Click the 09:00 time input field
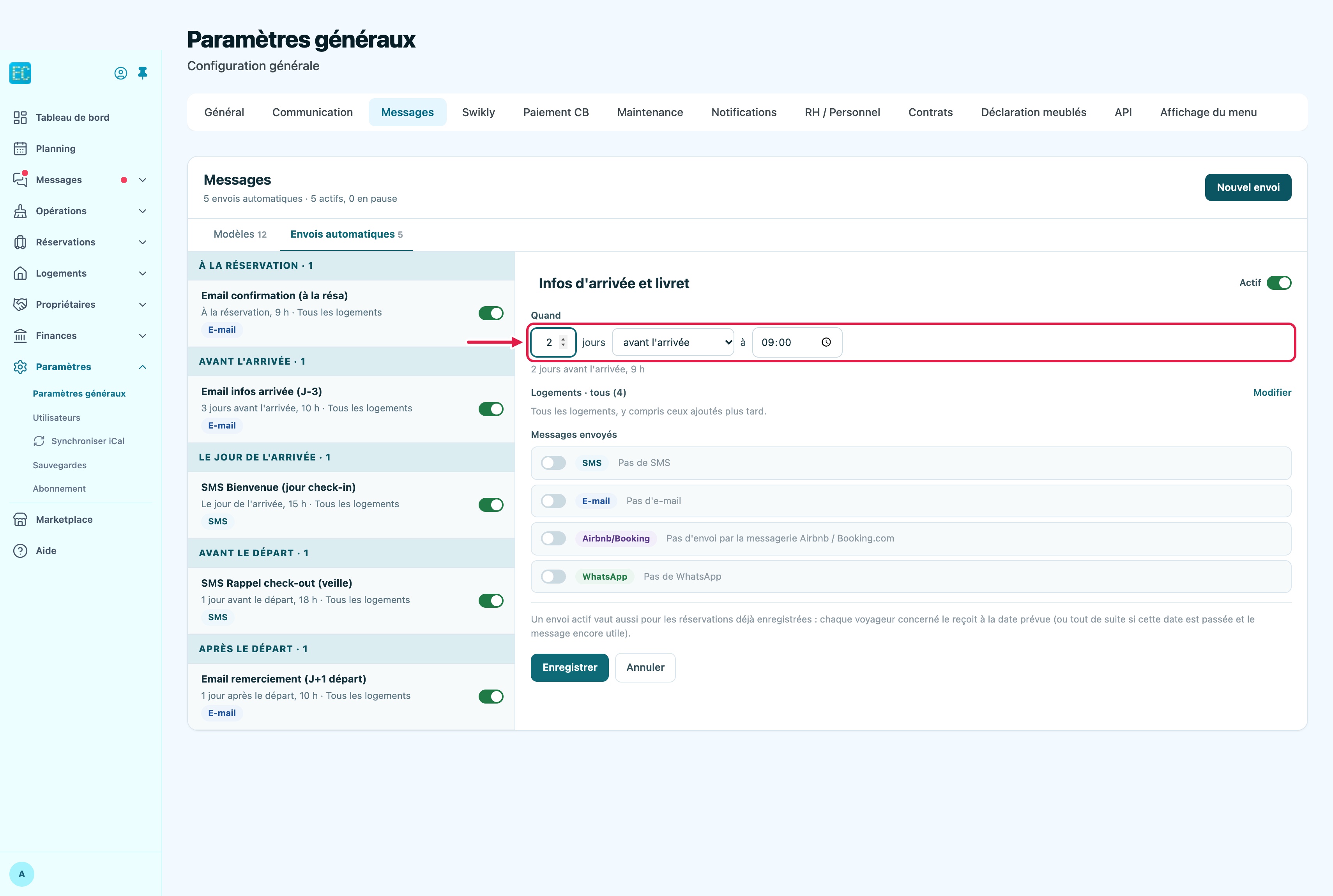The height and width of the screenshot is (896, 1333). click(797, 342)
